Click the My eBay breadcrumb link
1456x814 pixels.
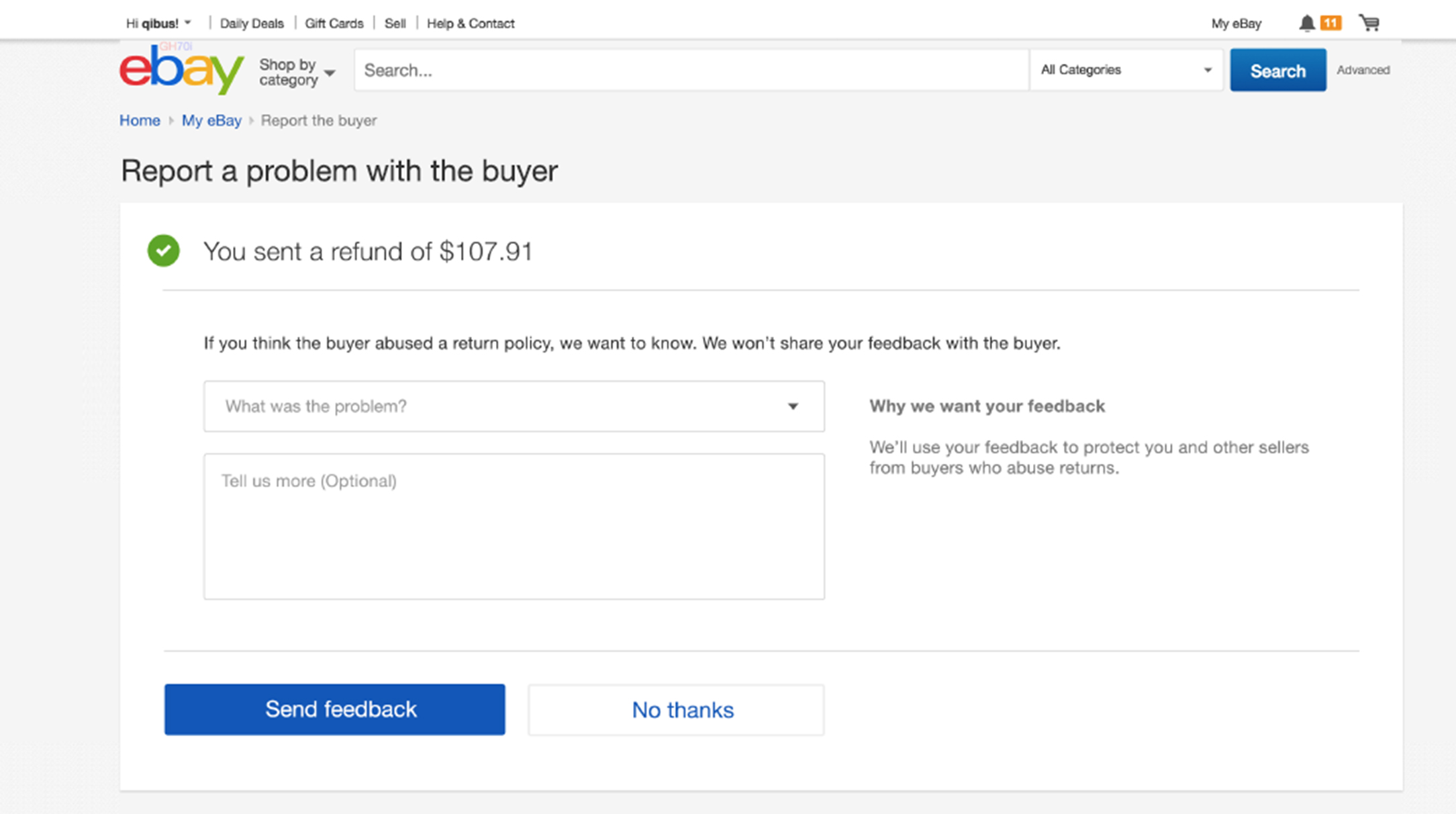click(211, 120)
